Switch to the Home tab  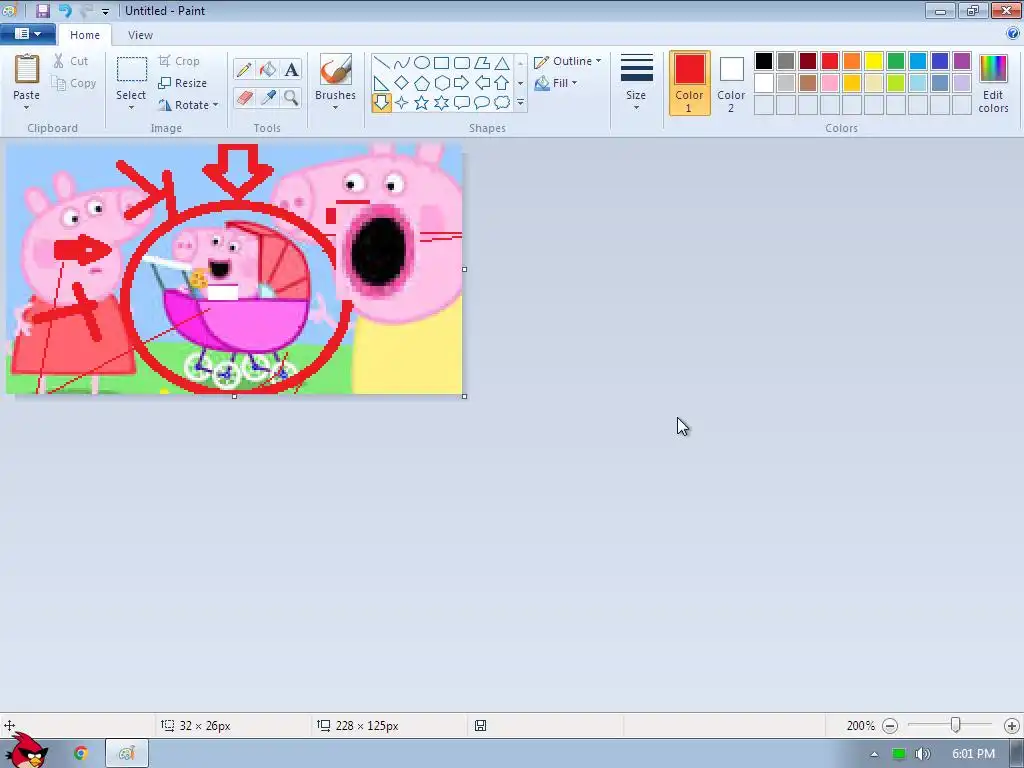tap(85, 35)
